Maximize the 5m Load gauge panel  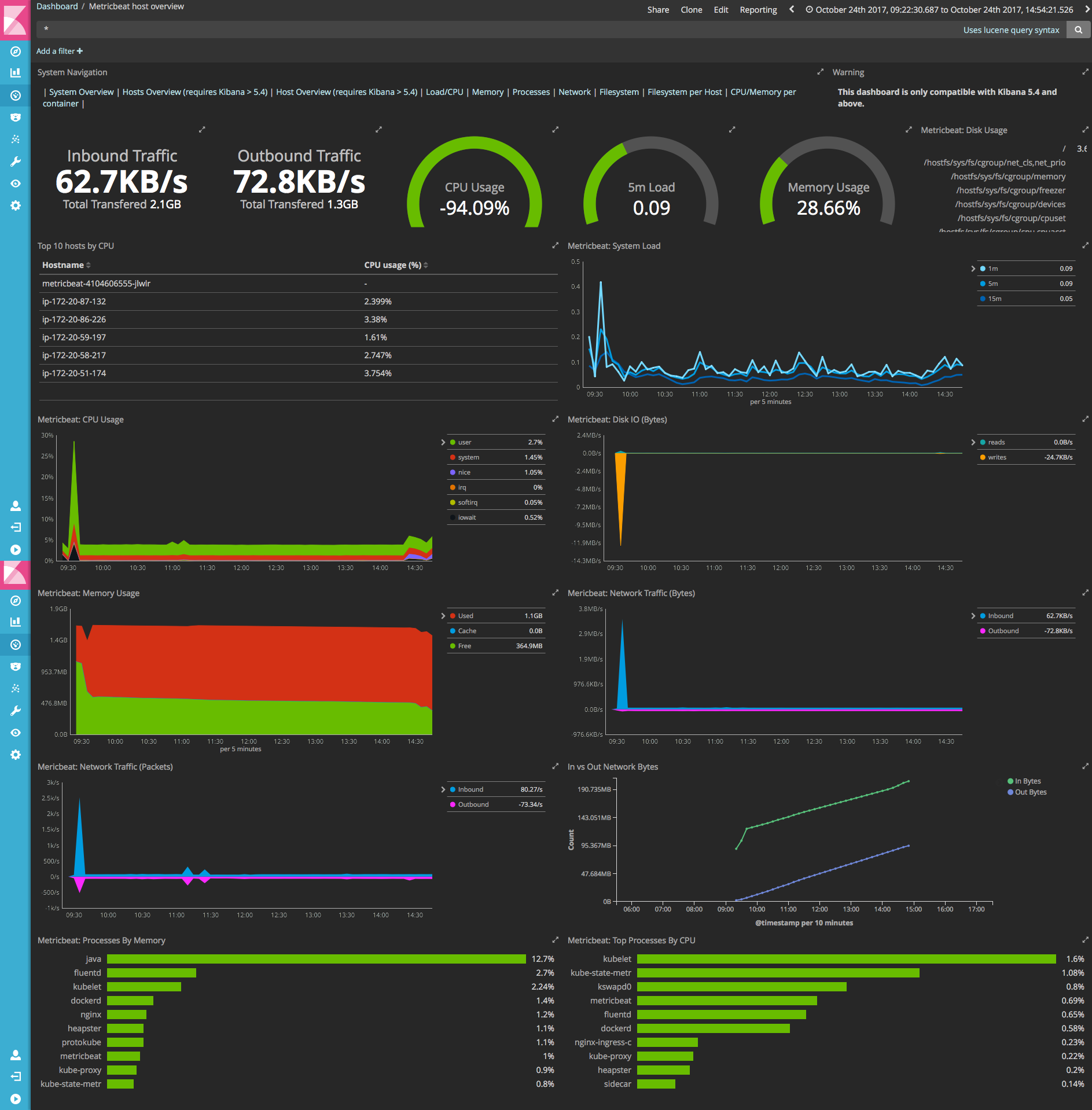tap(732, 130)
